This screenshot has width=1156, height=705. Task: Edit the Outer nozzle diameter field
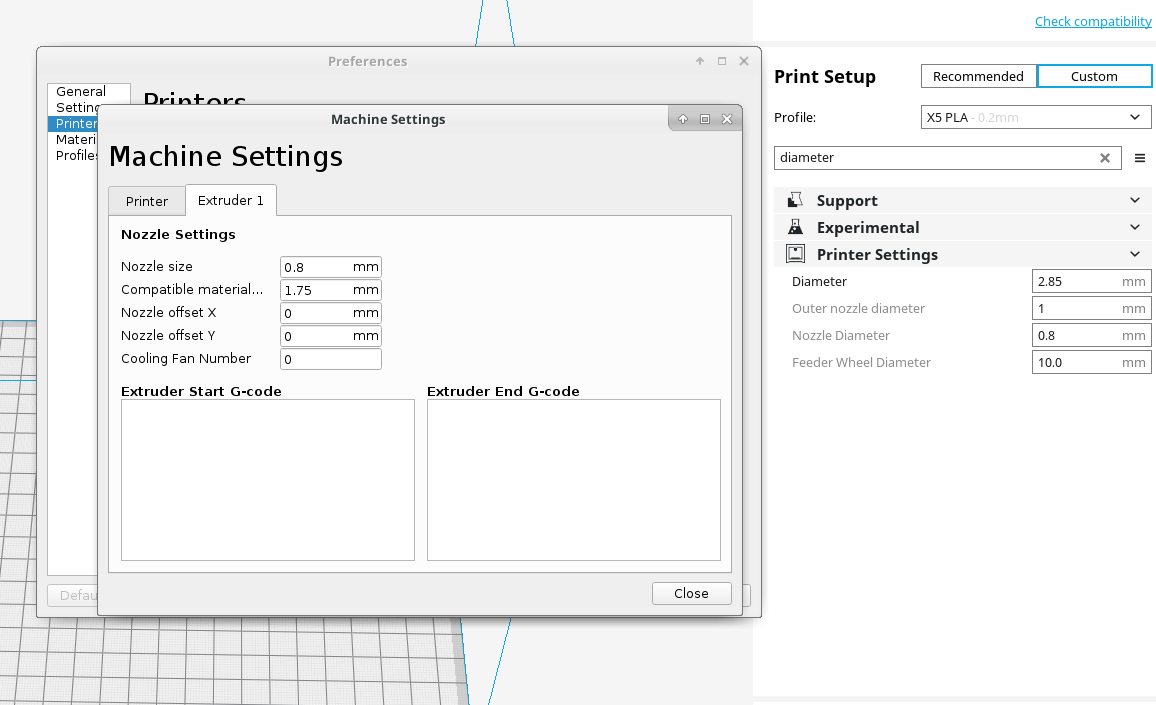coord(1091,308)
